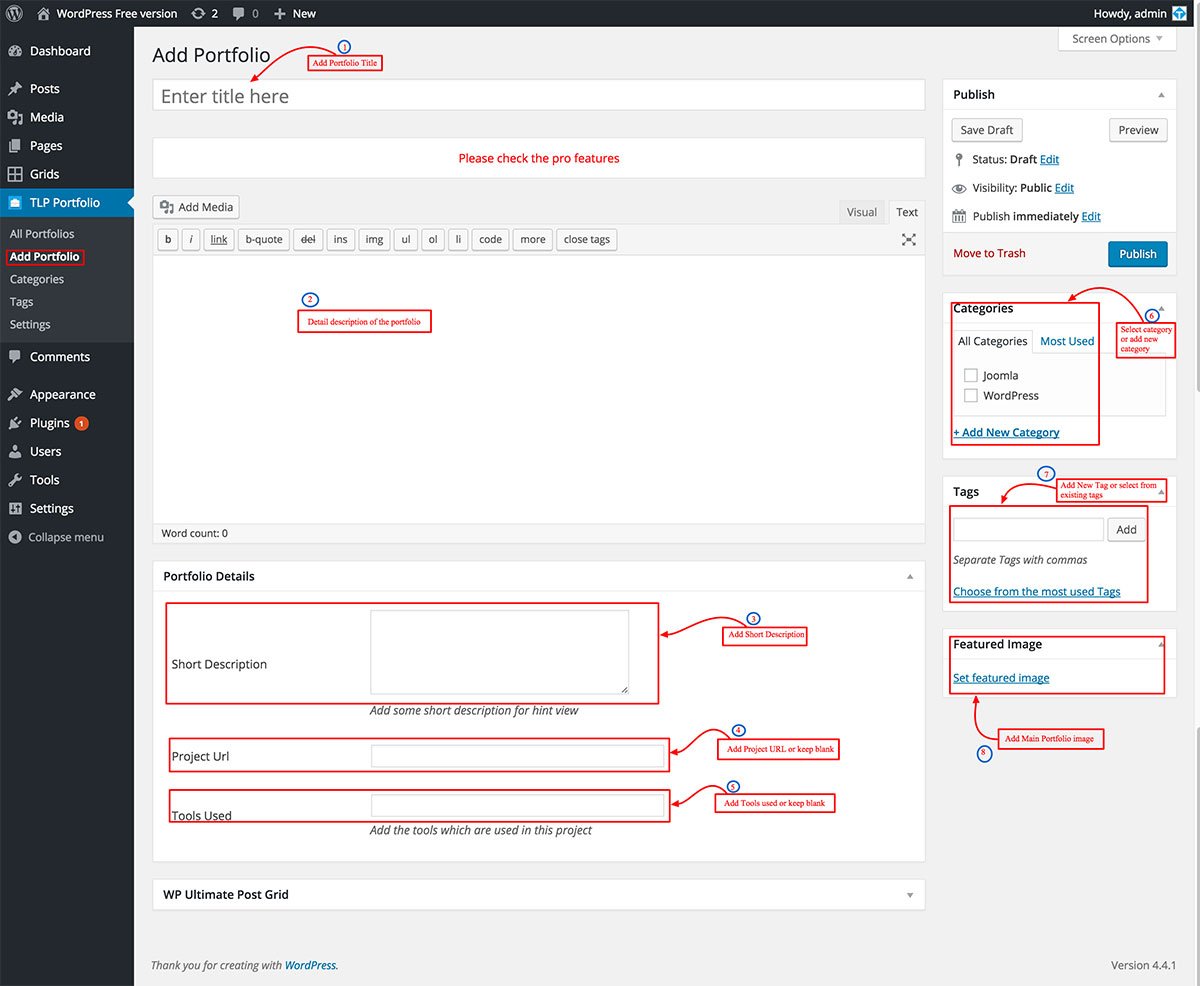This screenshot has height=986, width=1200.
Task: Insert b-quote blockquote tag
Action: [x=264, y=240]
